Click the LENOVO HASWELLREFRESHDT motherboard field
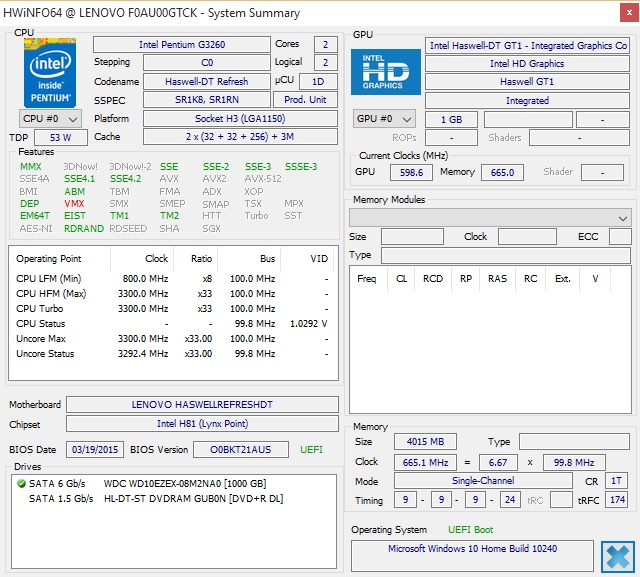Image resolution: width=640 pixels, height=577 pixels. pos(202,405)
